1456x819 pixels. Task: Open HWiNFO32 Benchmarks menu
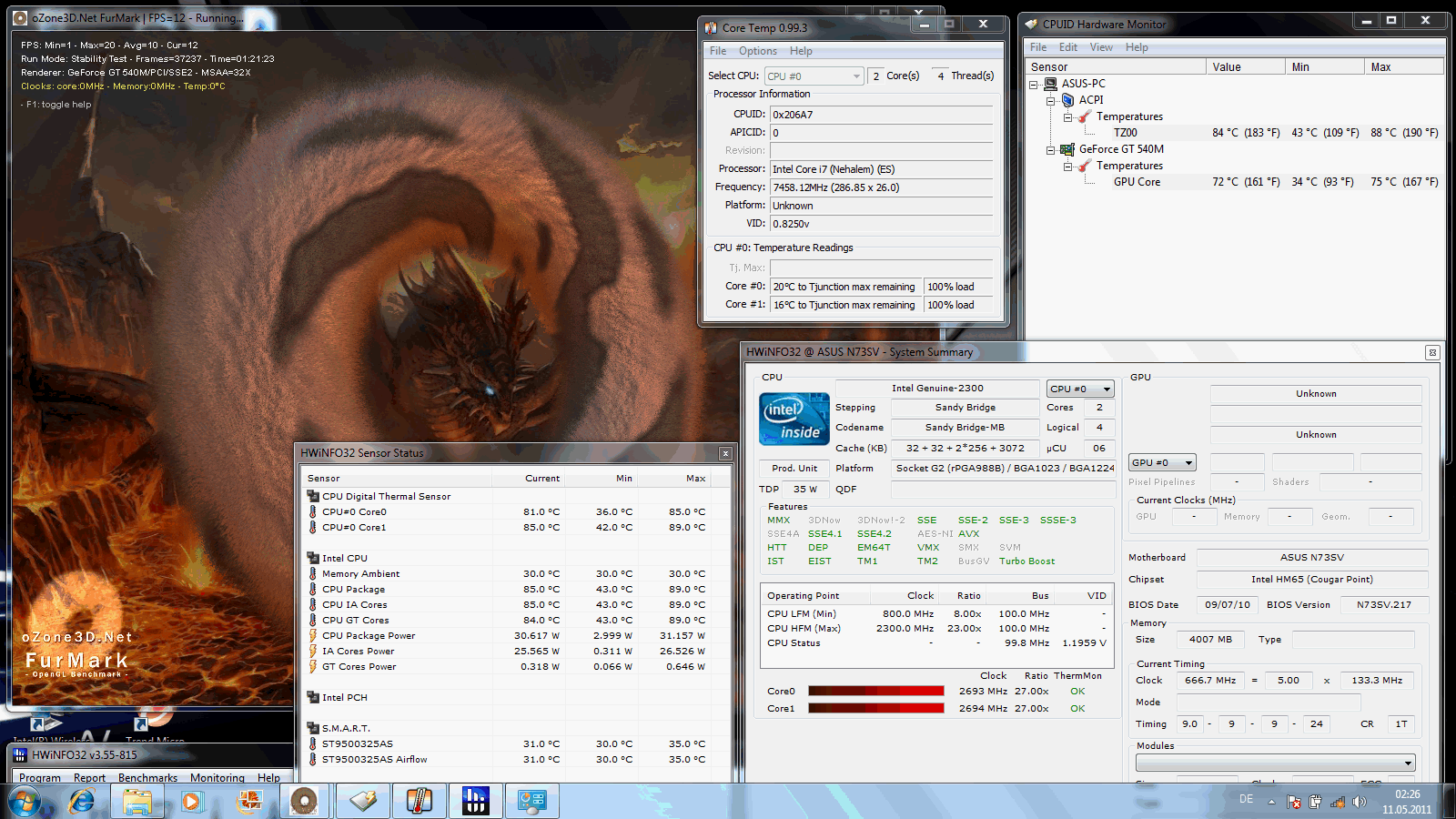(x=147, y=778)
